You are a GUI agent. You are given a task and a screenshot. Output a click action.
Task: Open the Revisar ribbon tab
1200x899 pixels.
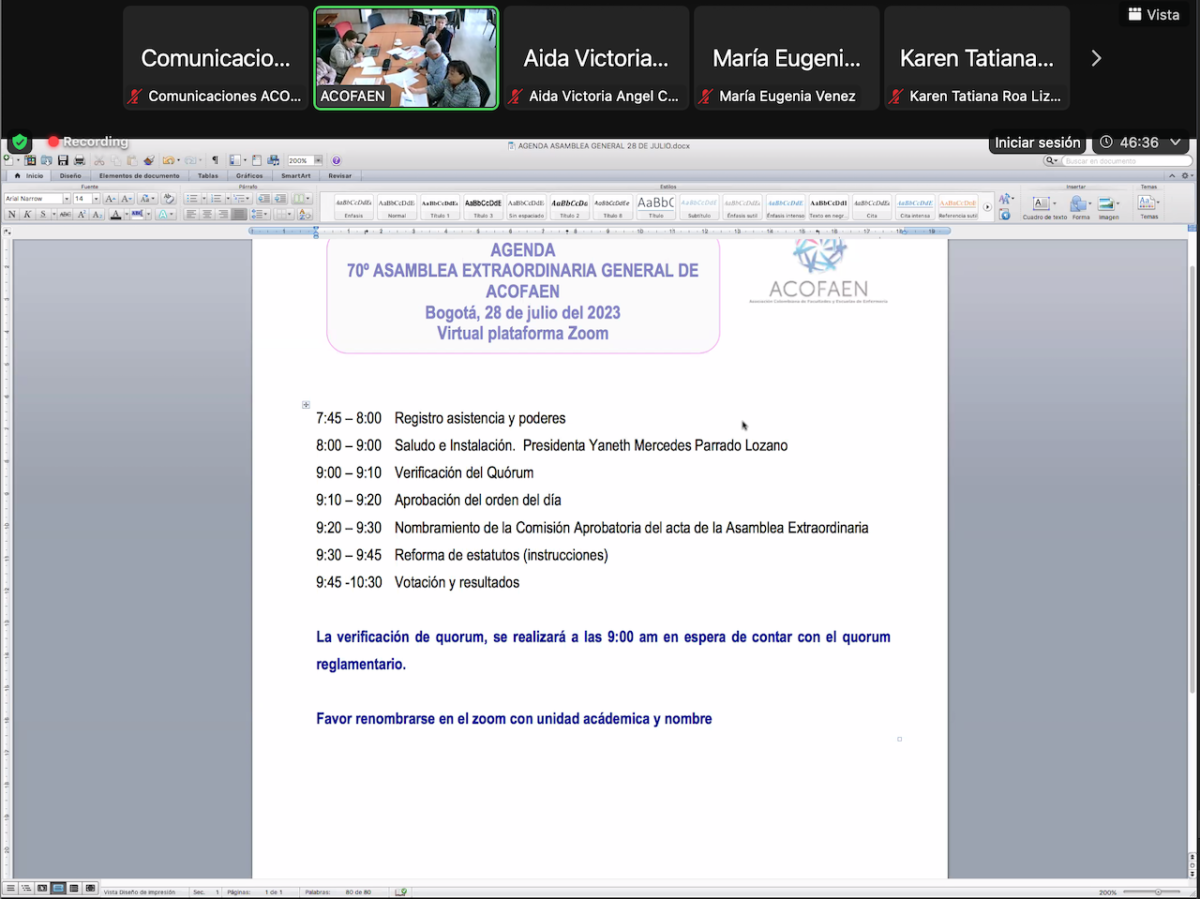[x=340, y=176]
